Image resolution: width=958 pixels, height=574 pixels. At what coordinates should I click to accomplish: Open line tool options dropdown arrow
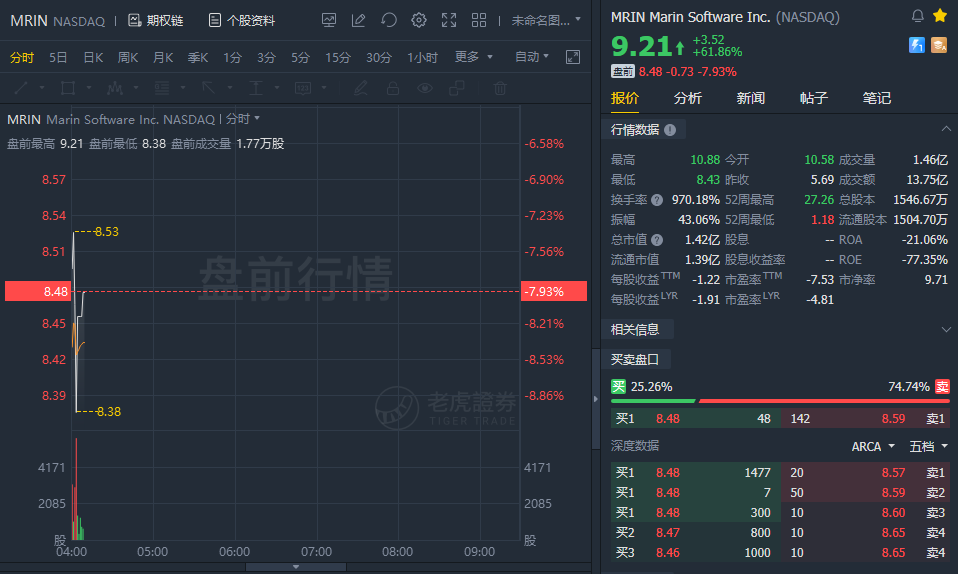[42, 89]
